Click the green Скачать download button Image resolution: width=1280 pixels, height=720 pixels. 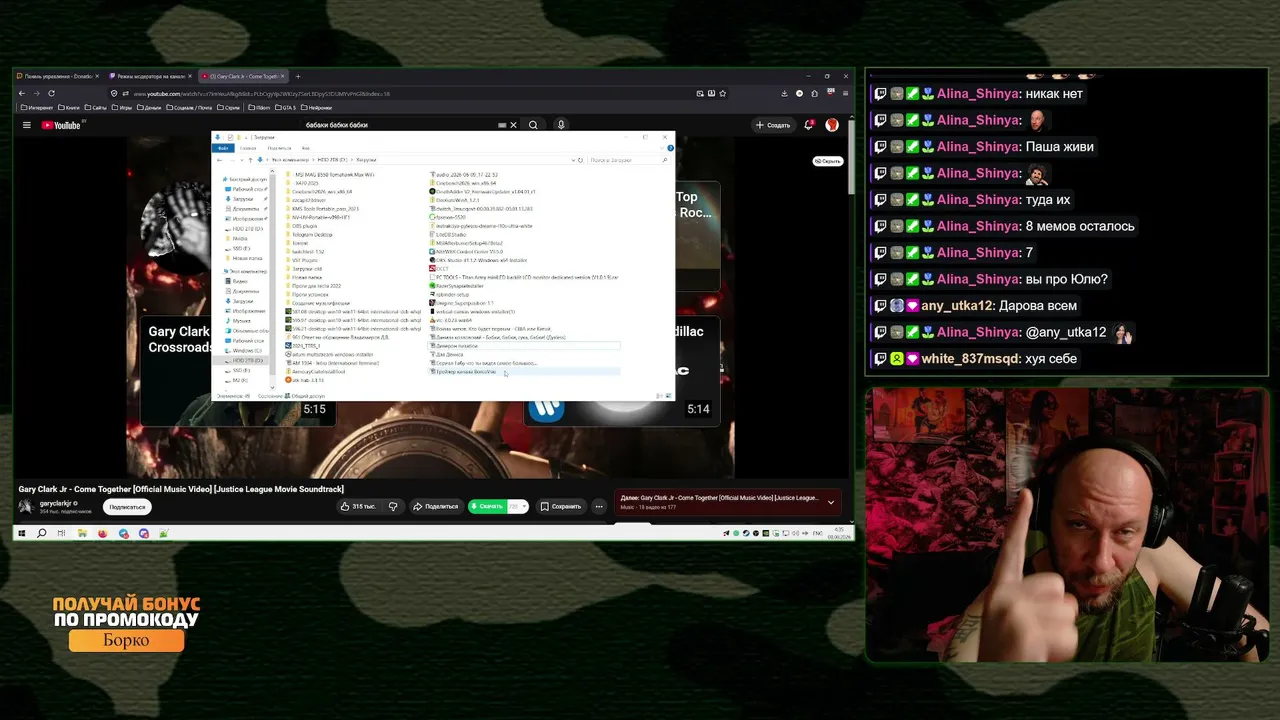[487, 506]
